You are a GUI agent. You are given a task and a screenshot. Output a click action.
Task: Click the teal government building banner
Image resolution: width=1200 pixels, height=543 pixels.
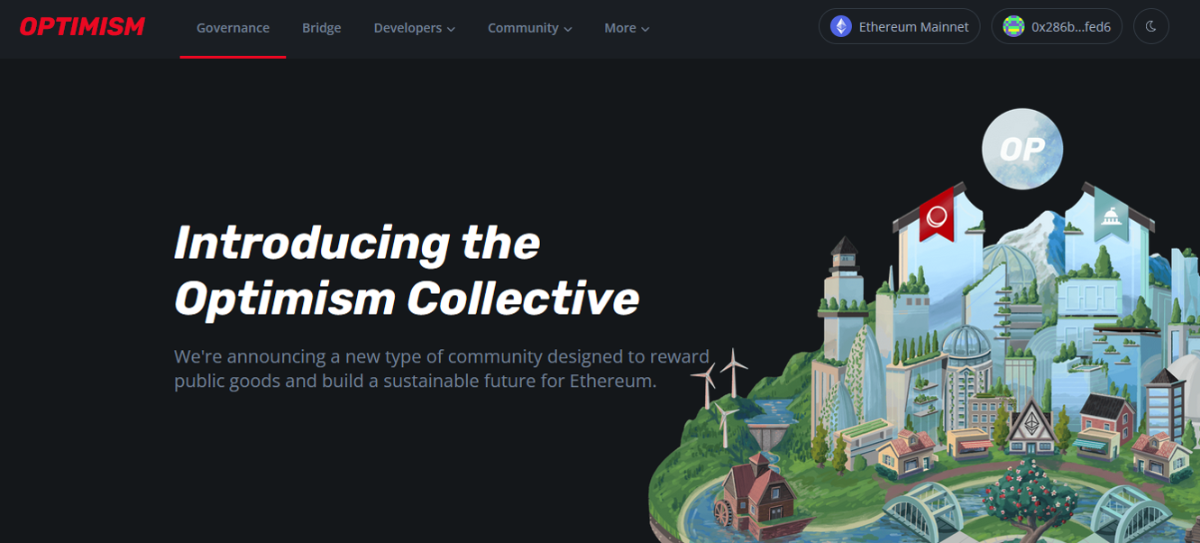(1110, 214)
